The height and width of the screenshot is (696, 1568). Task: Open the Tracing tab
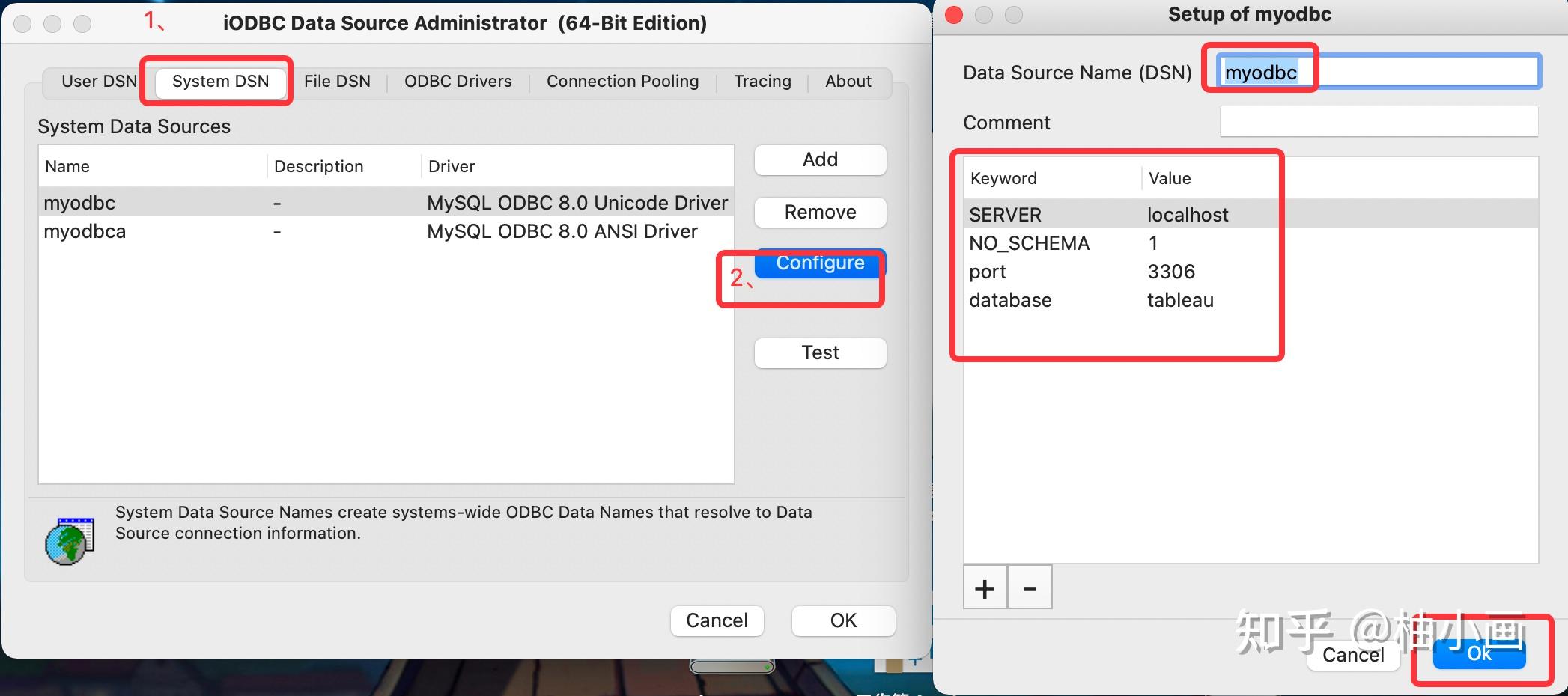point(762,81)
